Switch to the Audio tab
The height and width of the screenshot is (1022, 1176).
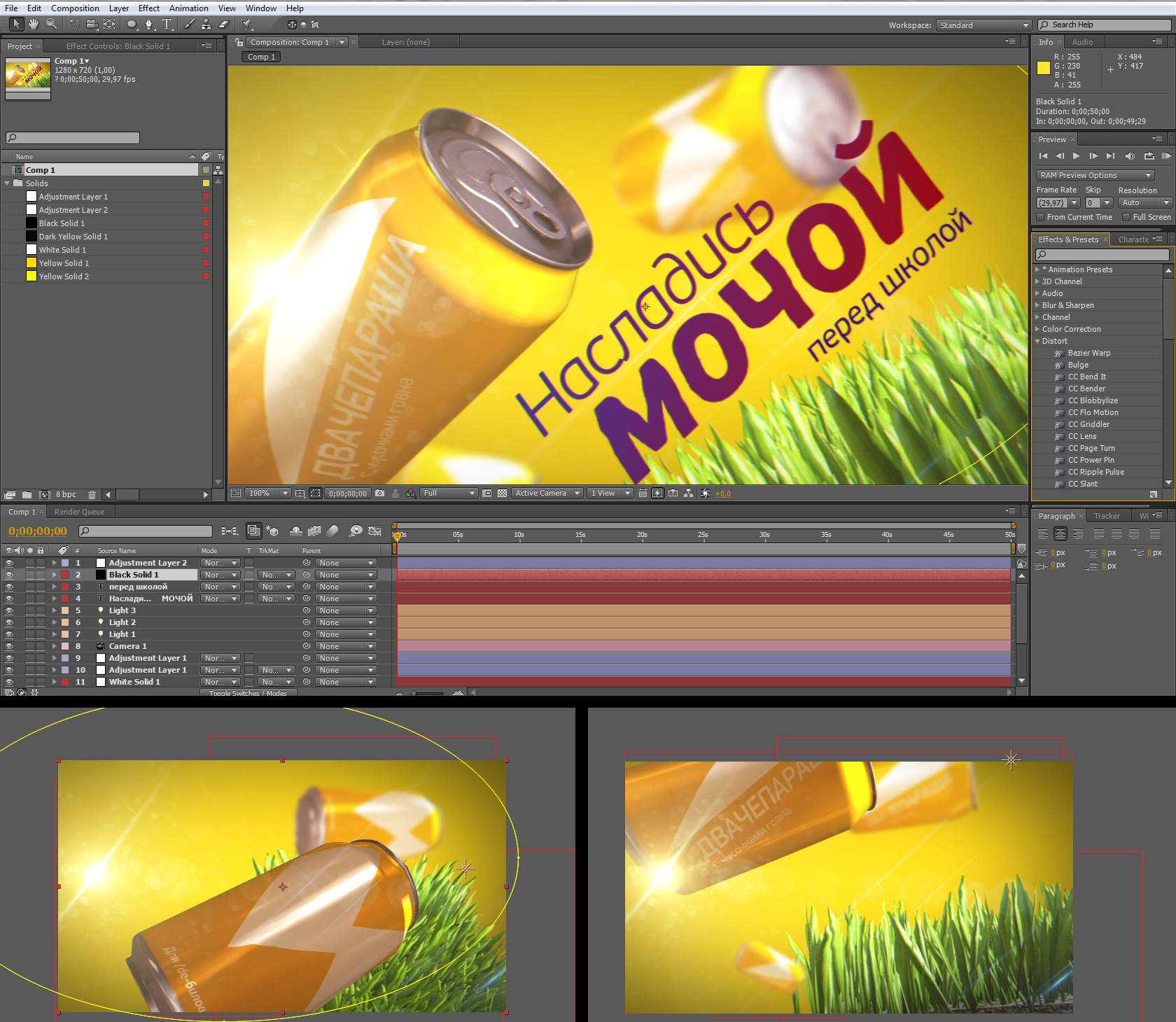[1082, 42]
